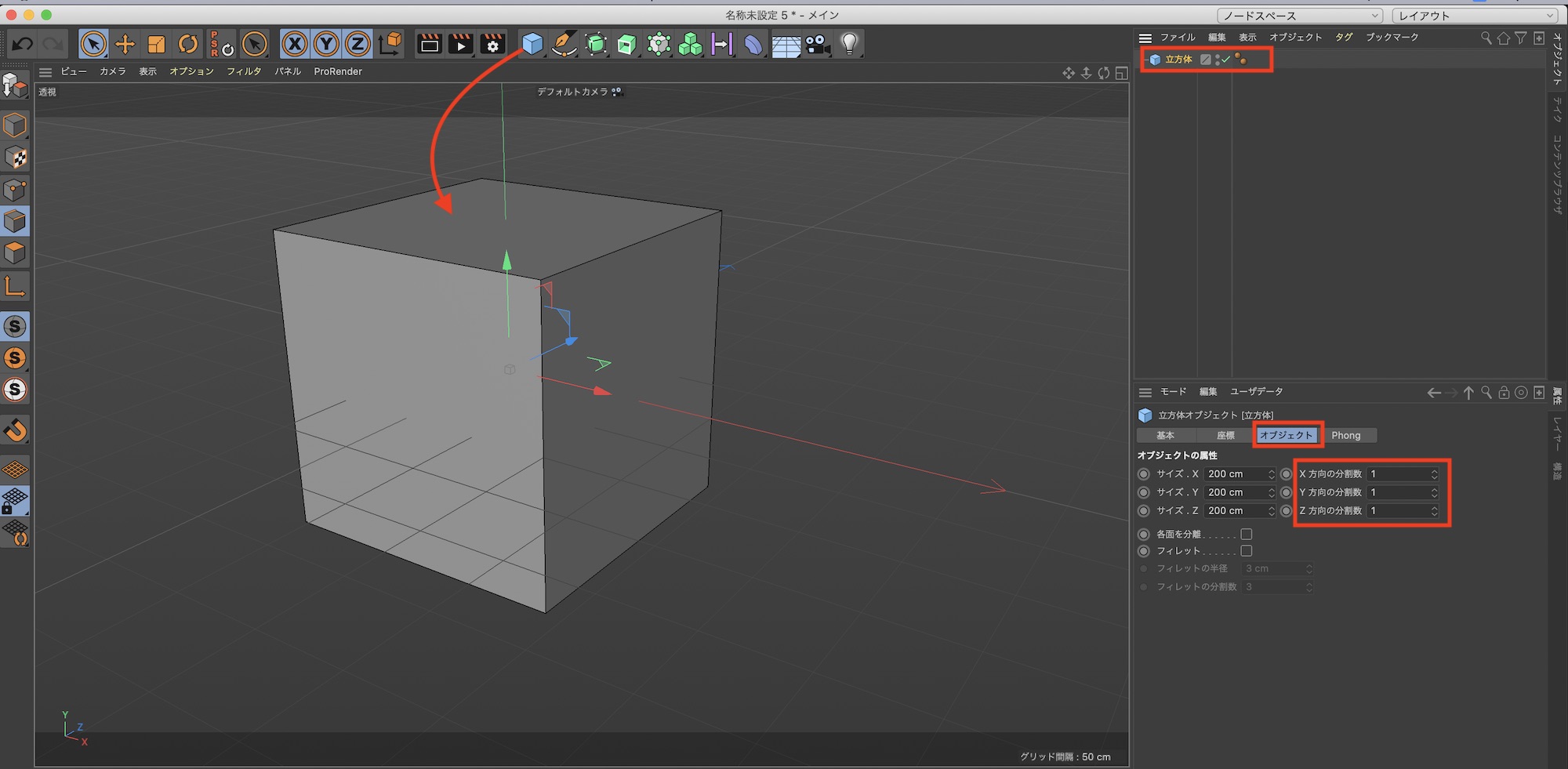
Task: Click the Undo arrow icon
Action: click(x=23, y=45)
